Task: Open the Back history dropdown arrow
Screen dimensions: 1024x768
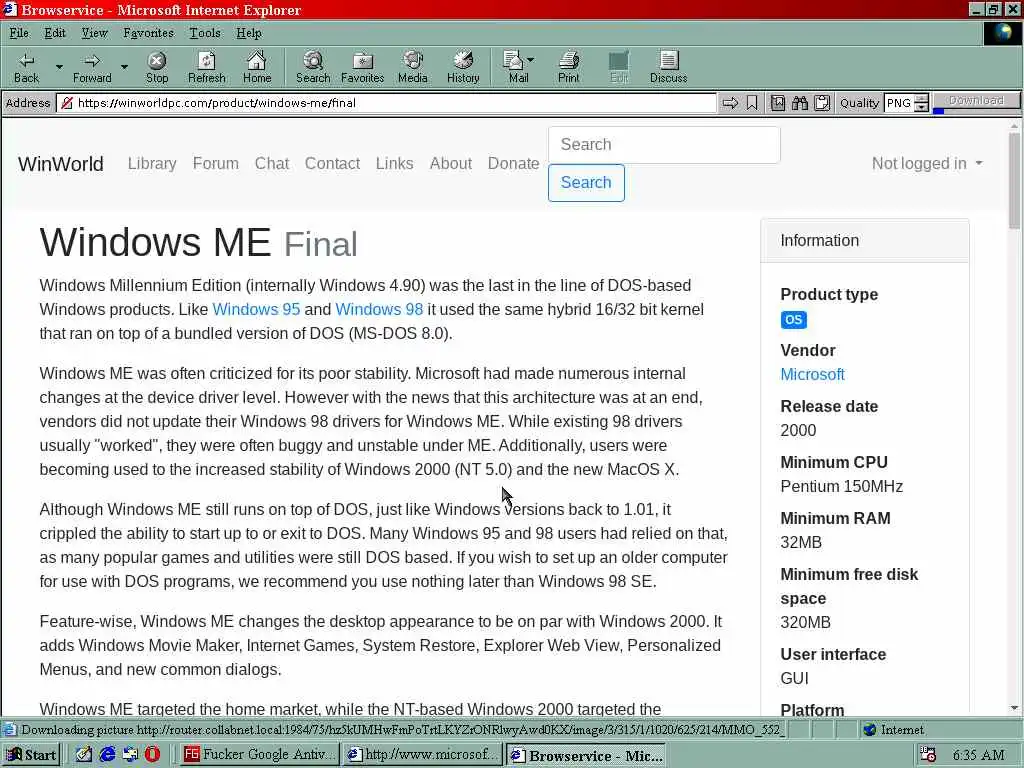Action: 59,67
